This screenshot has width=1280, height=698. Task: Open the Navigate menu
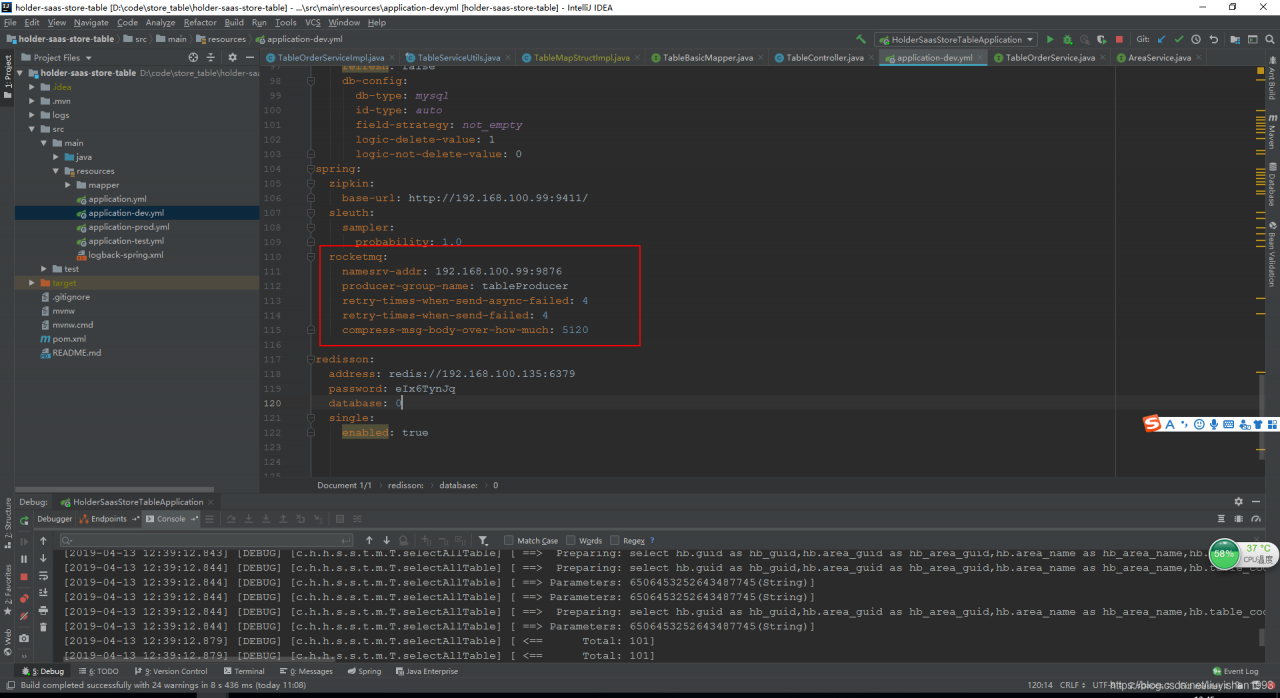pos(91,22)
